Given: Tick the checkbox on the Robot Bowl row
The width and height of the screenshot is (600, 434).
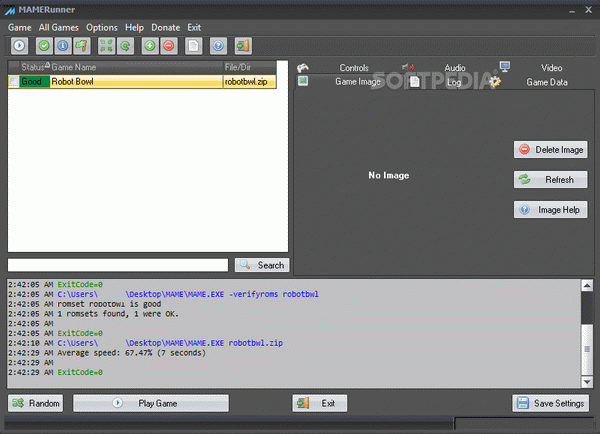Looking at the screenshot, I should (x=14, y=81).
